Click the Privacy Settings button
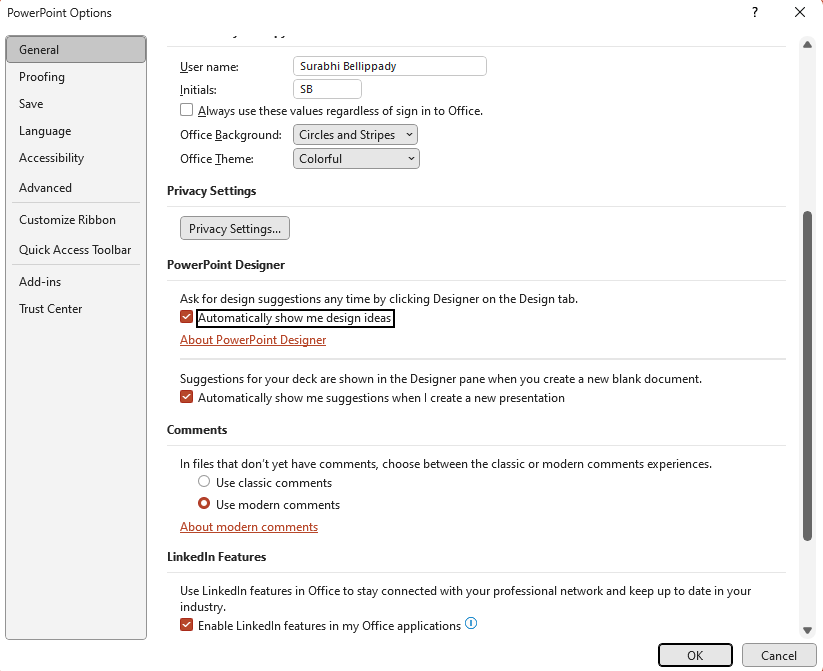This screenshot has width=823, height=671. click(x=234, y=228)
